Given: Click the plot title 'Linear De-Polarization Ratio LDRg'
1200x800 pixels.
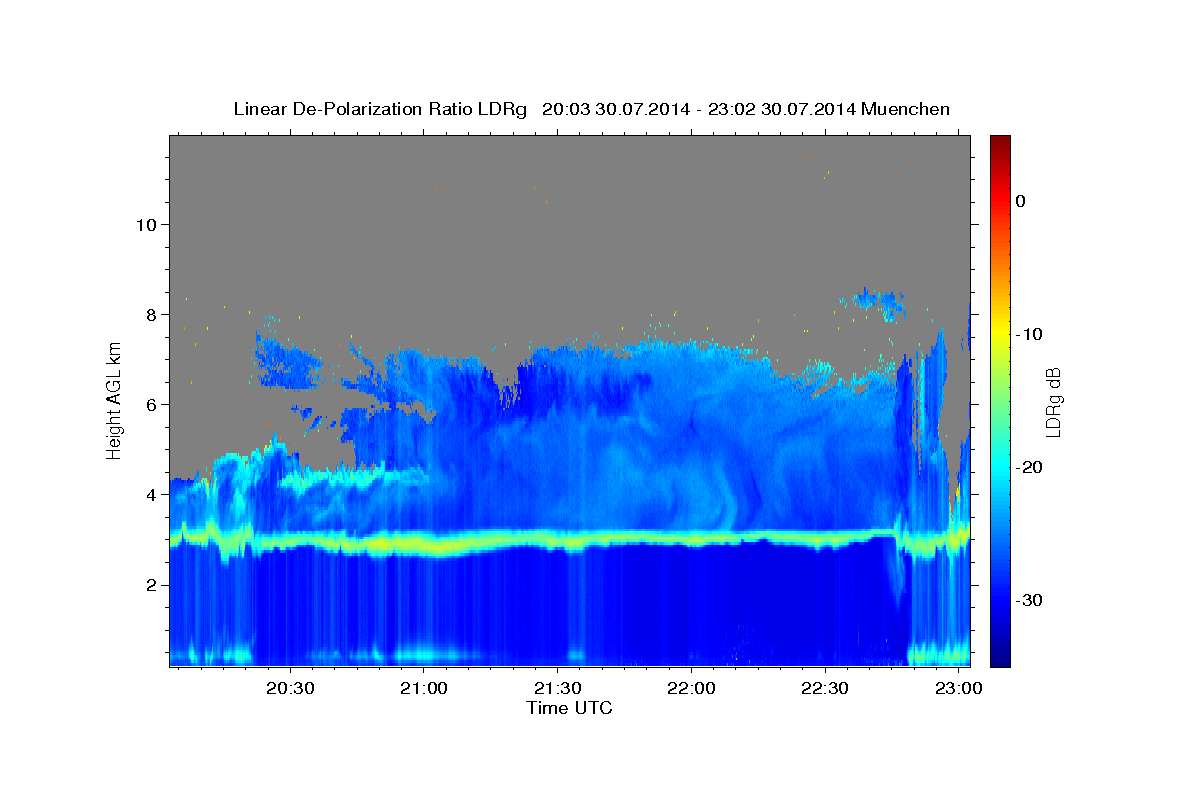Looking at the screenshot, I should (380, 109).
